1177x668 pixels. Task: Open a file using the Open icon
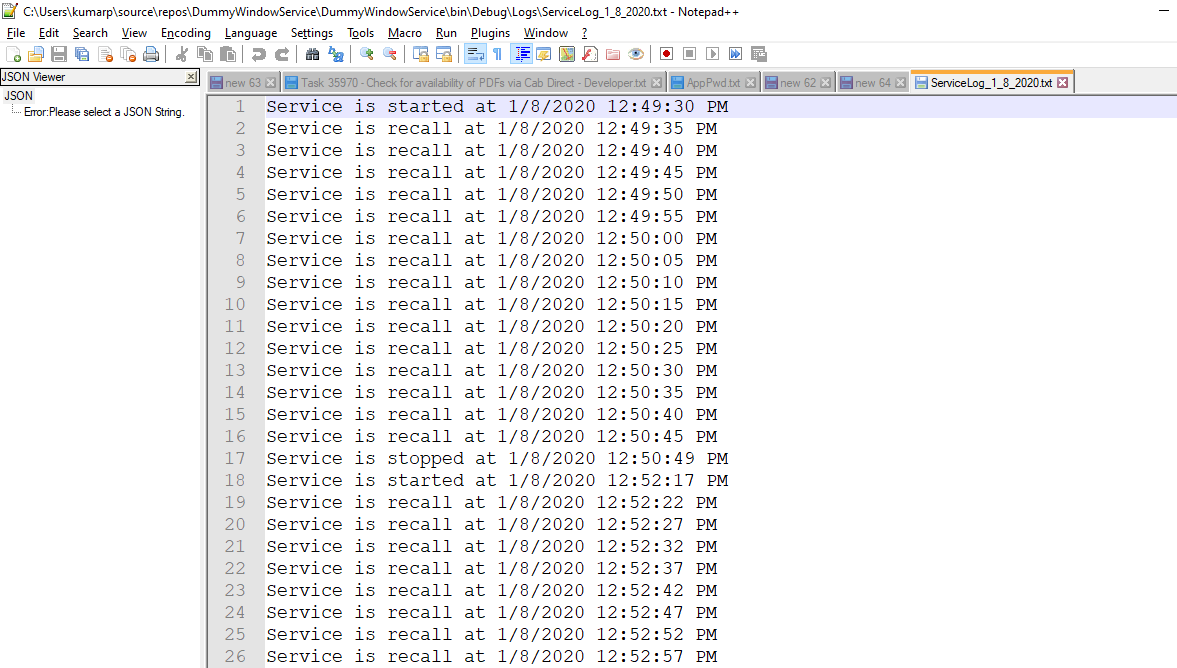click(x=34, y=54)
